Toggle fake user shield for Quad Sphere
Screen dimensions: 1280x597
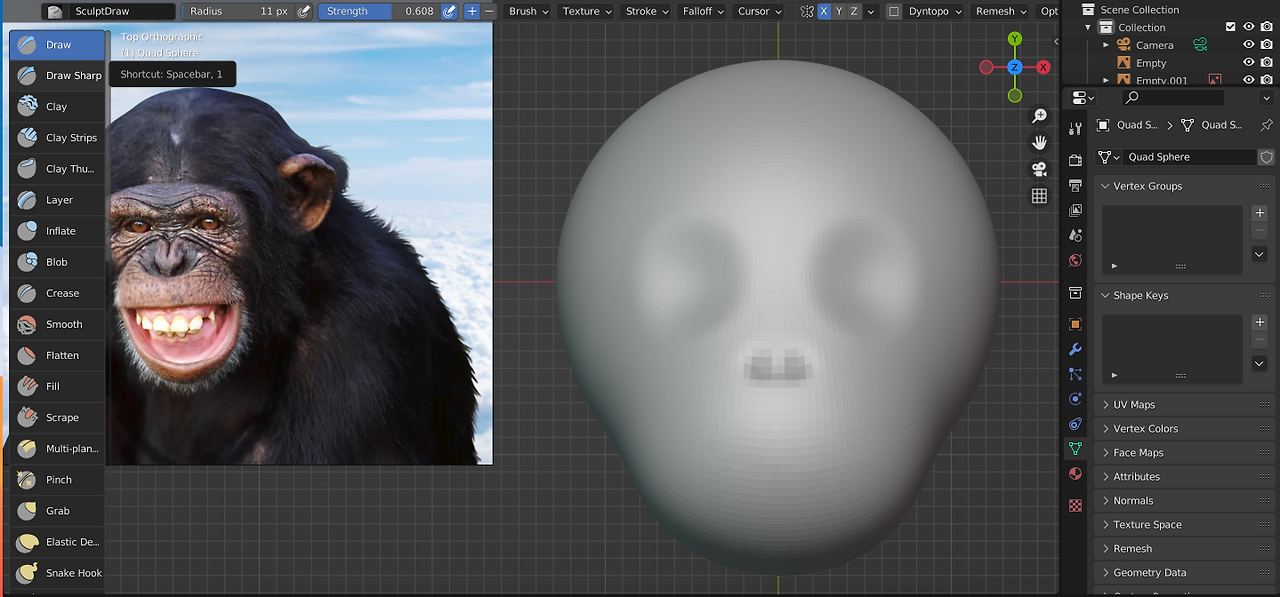point(1266,157)
